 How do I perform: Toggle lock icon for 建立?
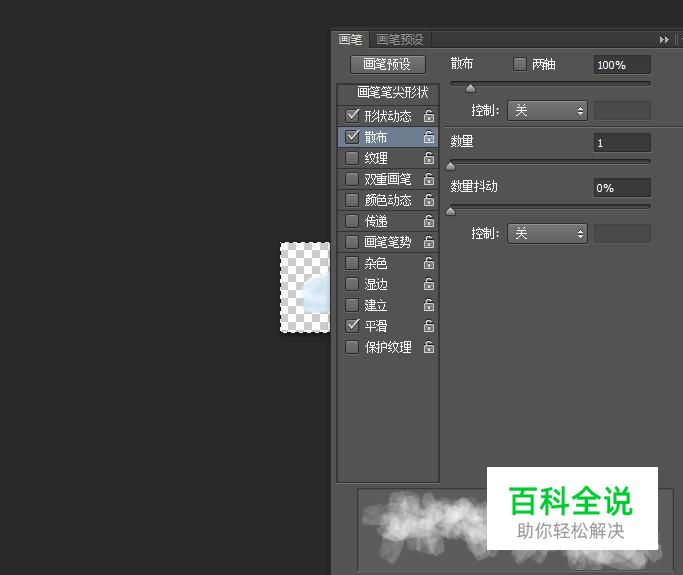[x=429, y=305]
